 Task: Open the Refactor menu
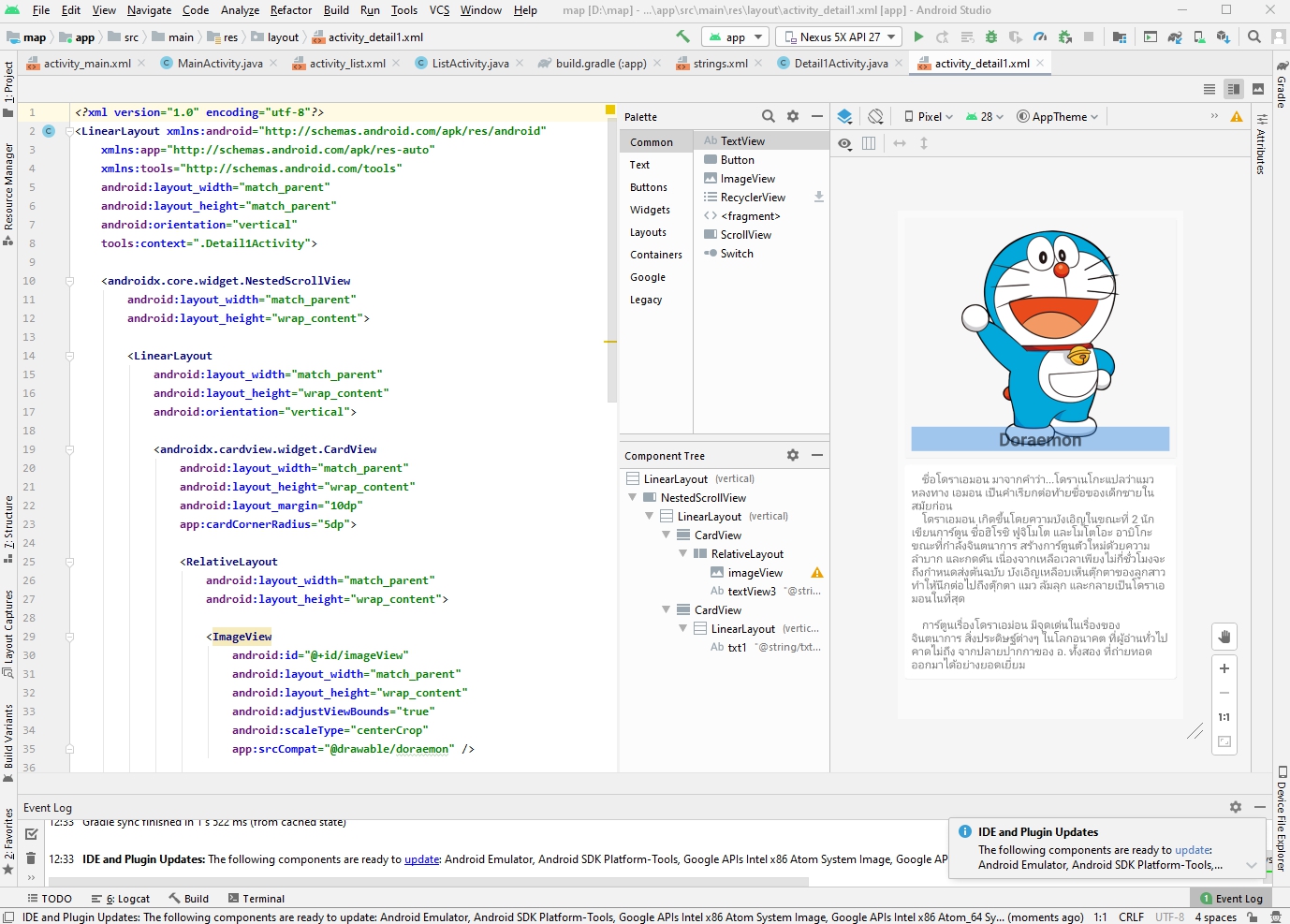(x=291, y=10)
